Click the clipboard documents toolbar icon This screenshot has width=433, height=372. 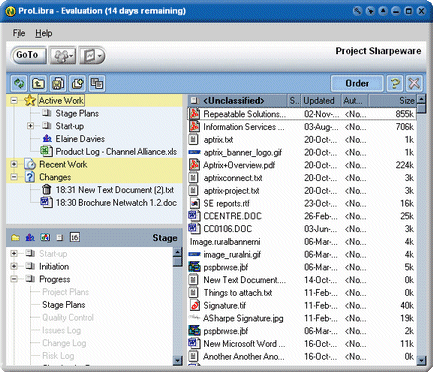tap(58, 83)
